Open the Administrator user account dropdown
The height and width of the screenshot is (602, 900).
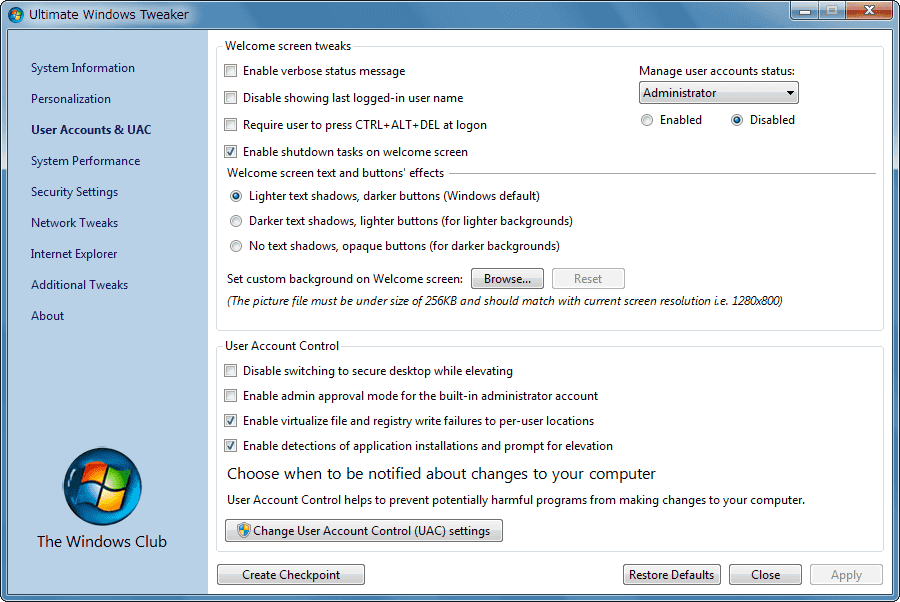719,93
